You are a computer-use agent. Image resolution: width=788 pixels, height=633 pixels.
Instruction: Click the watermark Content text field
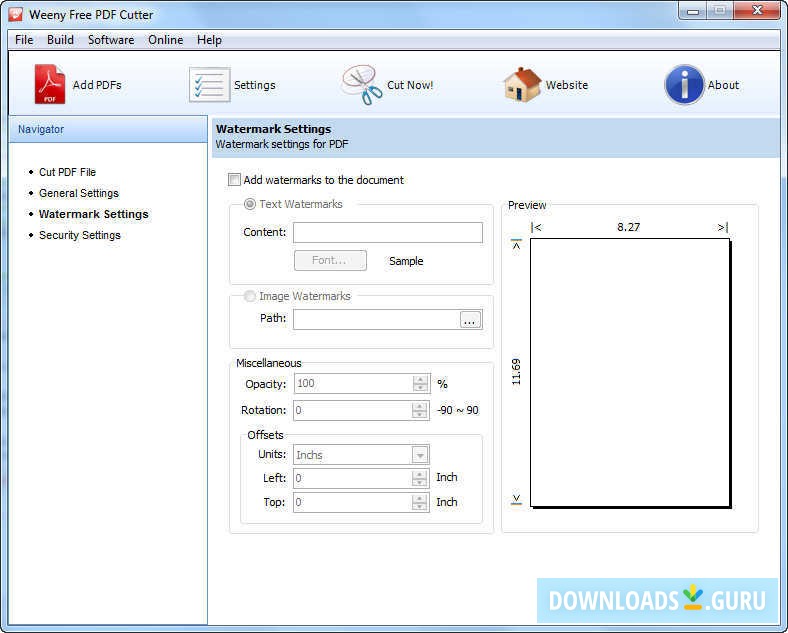click(x=387, y=232)
